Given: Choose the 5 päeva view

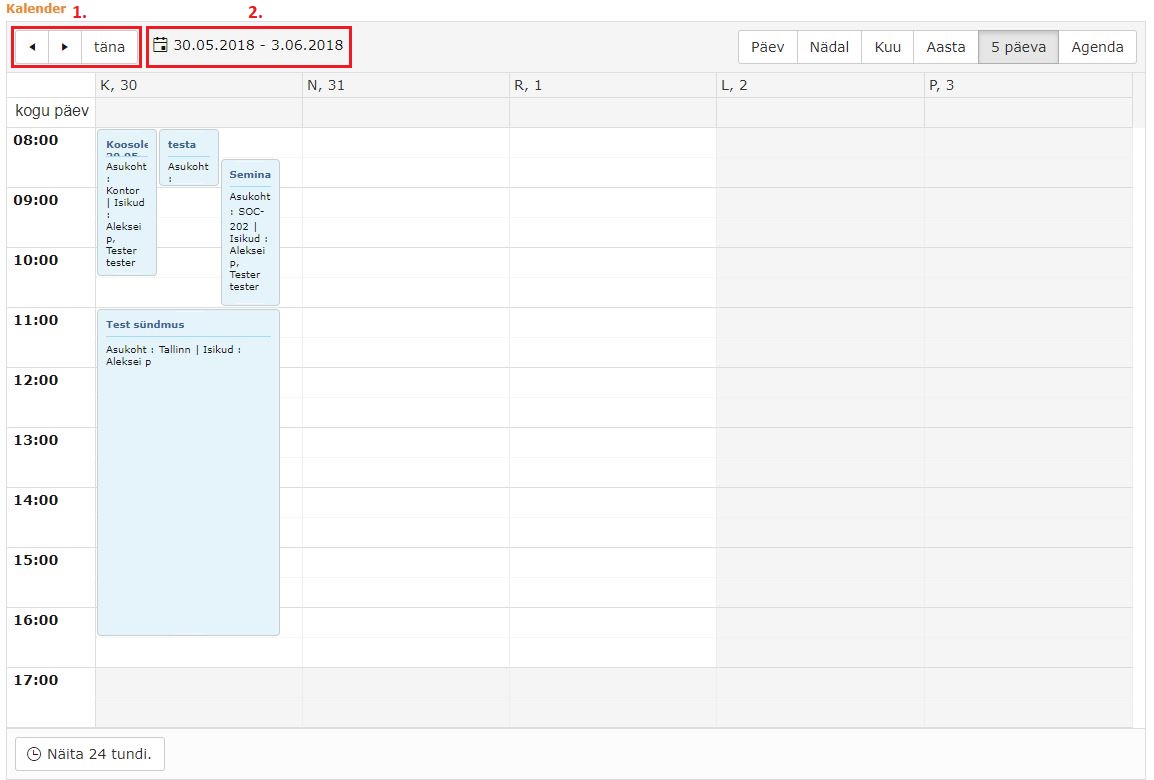Looking at the screenshot, I should coord(1018,47).
